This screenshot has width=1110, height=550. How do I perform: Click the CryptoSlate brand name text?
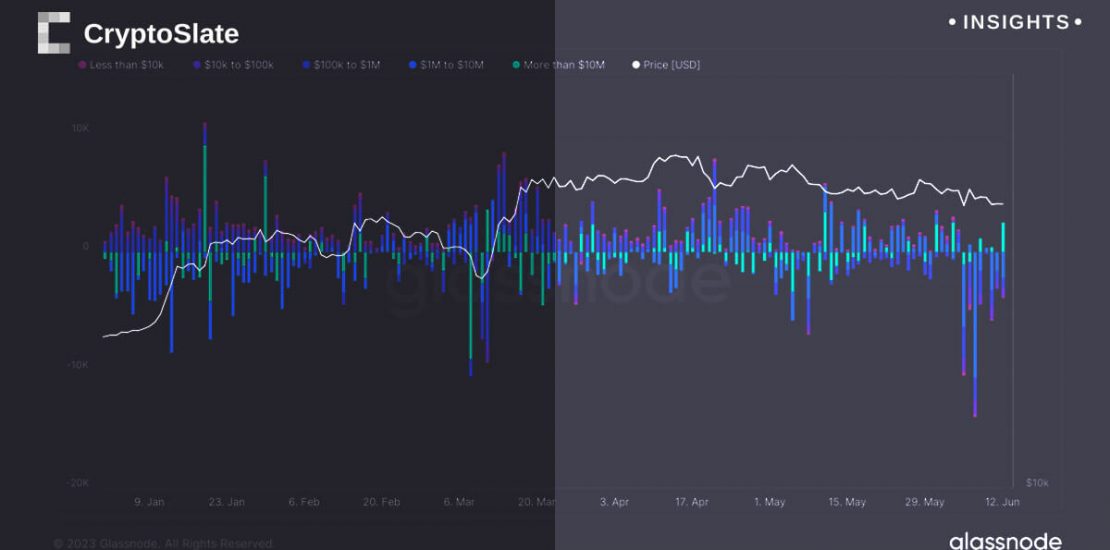(x=161, y=34)
